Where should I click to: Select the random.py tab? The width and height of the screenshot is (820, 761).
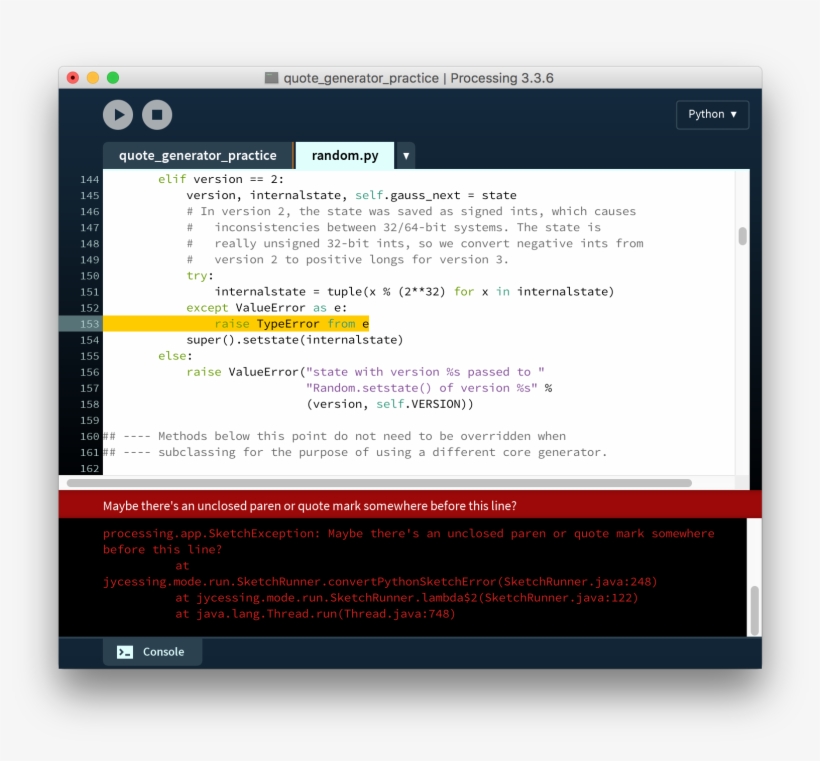344,155
